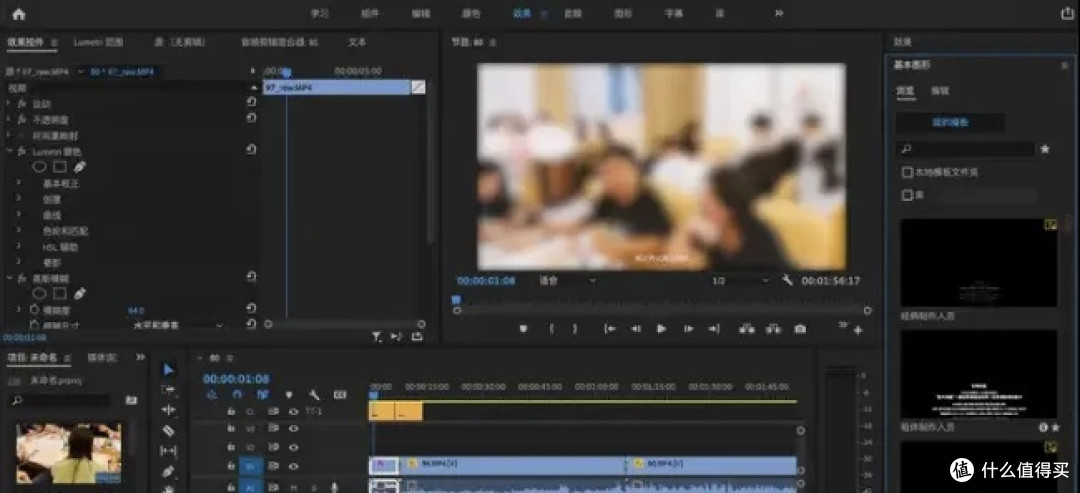Screen dimensions: 1080x493
Task: Open the 适合 zoom level dropdown
Action: coord(568,280)
